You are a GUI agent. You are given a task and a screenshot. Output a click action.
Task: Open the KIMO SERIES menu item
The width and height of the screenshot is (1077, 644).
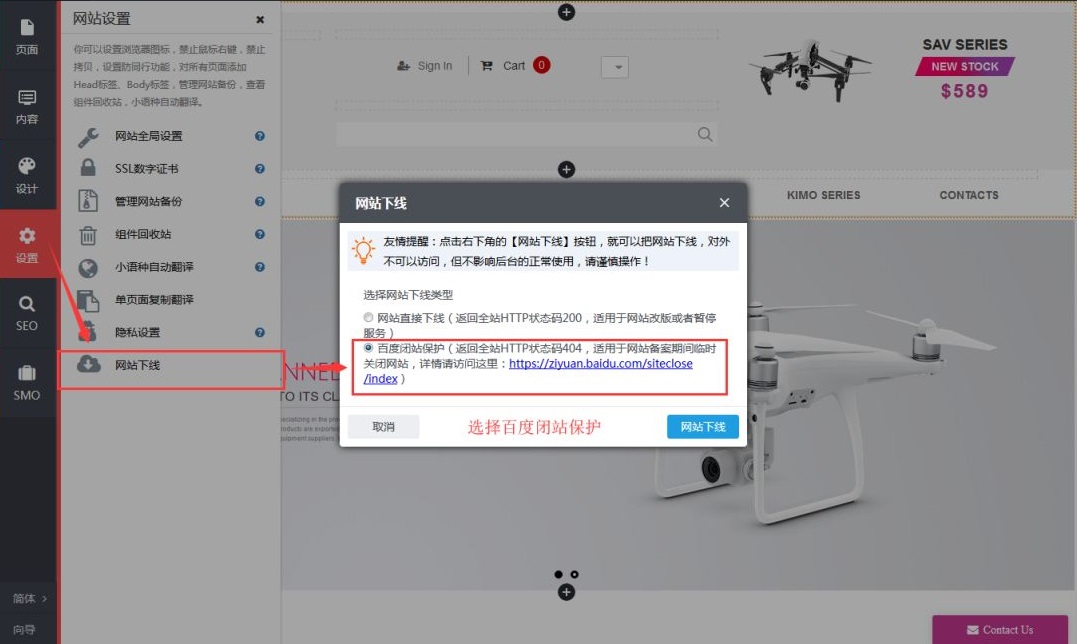(823, 195)
